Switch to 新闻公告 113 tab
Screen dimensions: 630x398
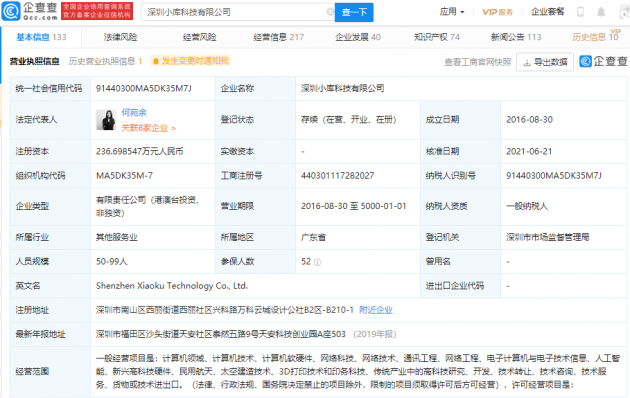pyautogui.click(x=516, y=37)
